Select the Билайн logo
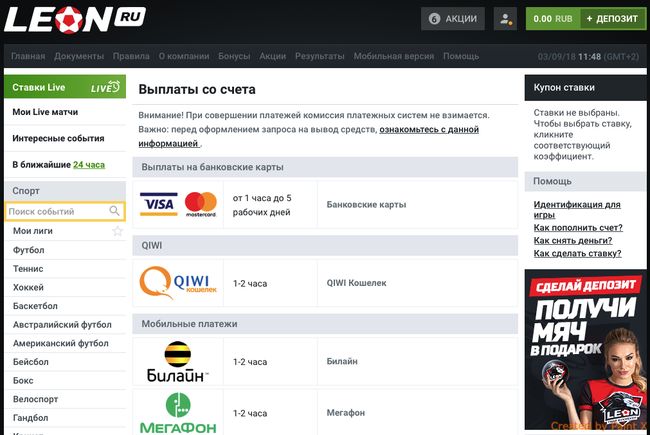The width and height of the screenshot is (650, 435). 177,362
